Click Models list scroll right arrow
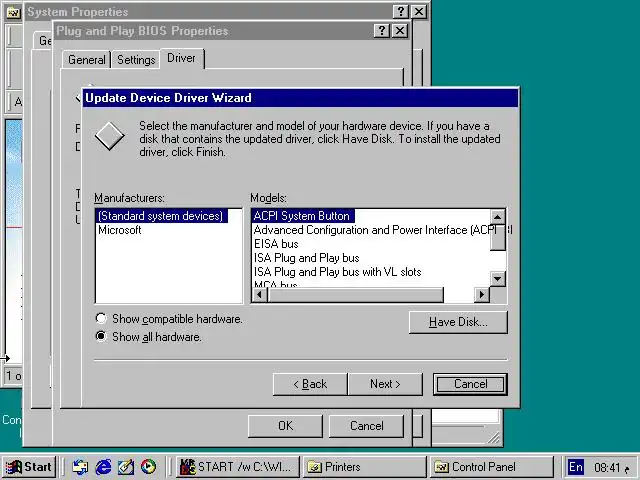This screenshot has width=640, height=480. tap(482, 294)
